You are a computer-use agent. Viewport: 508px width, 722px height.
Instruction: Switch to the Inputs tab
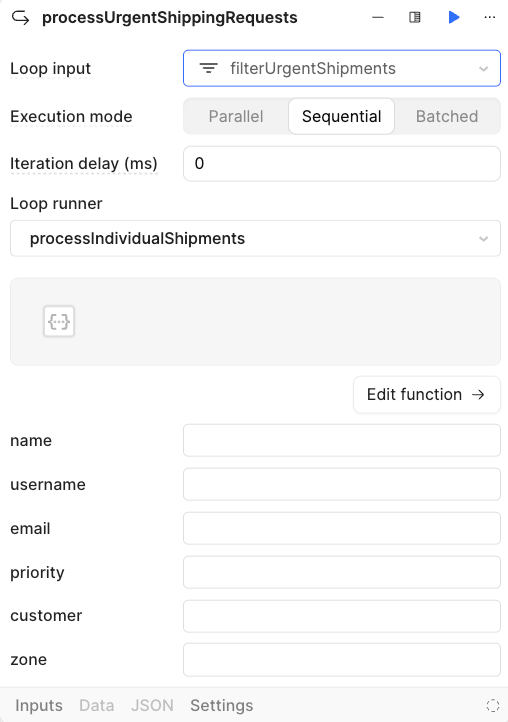pos(39,705)
